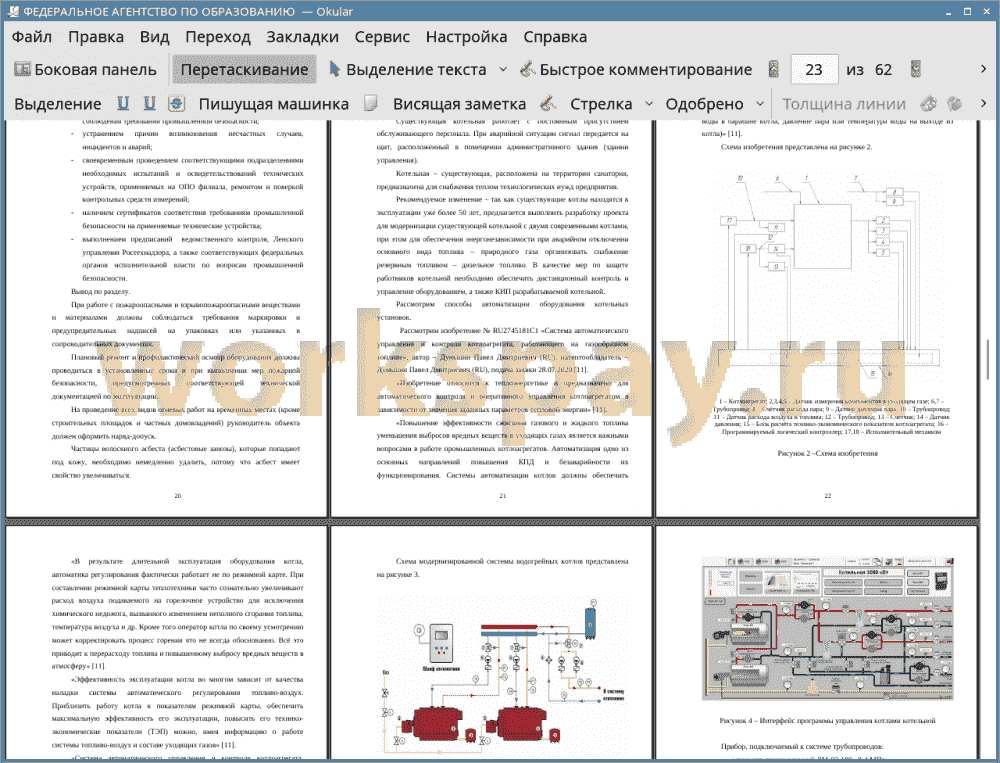Click the Figure 4 boiler control interface image

click(827, 628)
